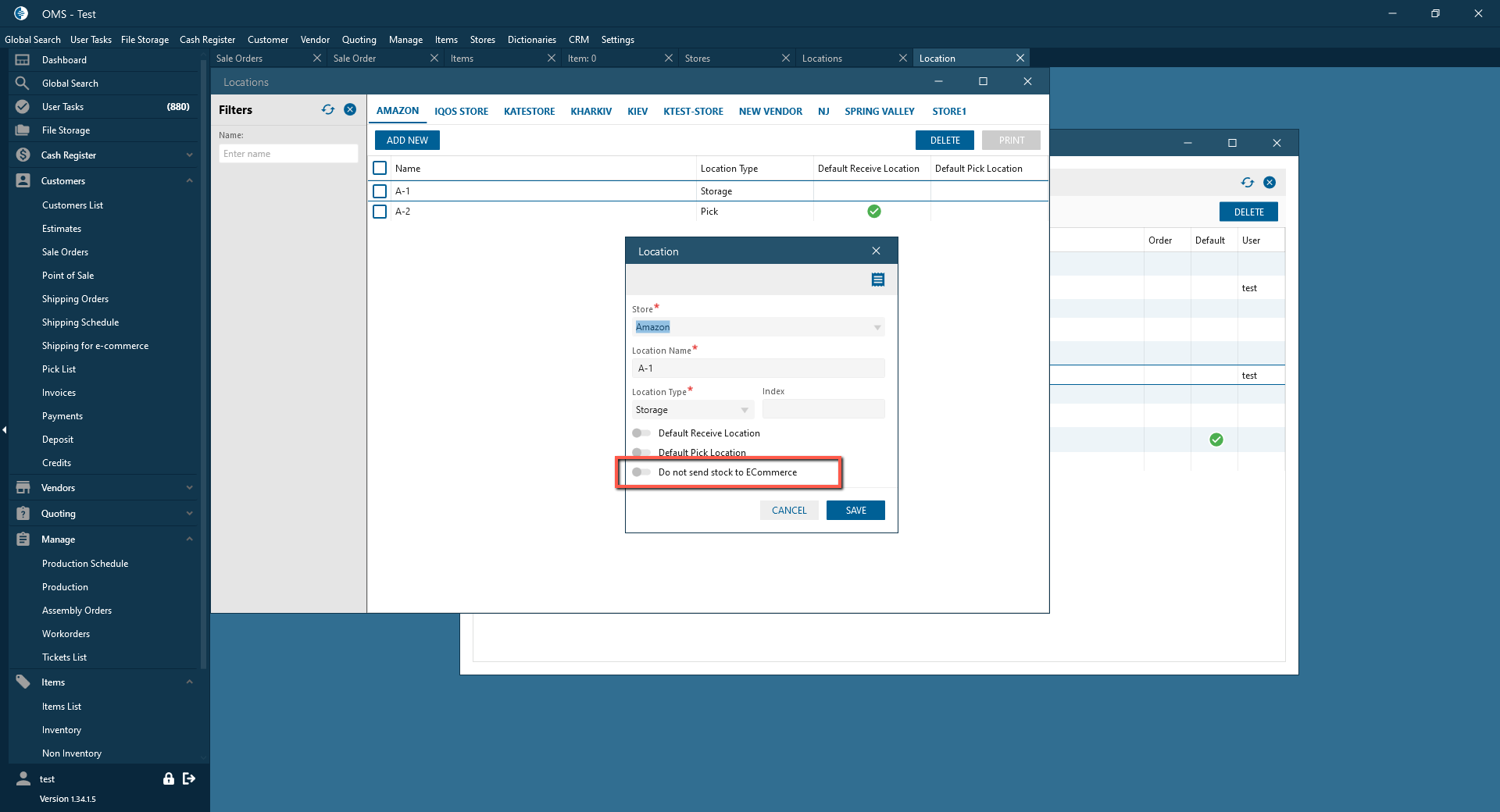Expand the Quoting section
This screenshot has width=1500, height=812.
(190, 514)
